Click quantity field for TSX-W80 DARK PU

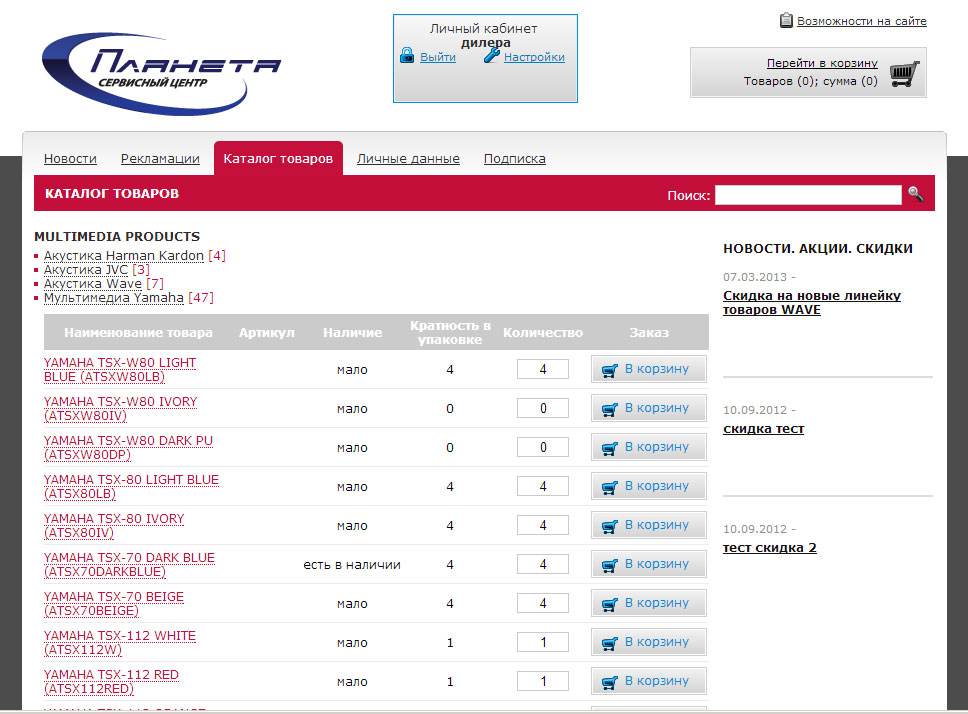(x=543, y=447)
